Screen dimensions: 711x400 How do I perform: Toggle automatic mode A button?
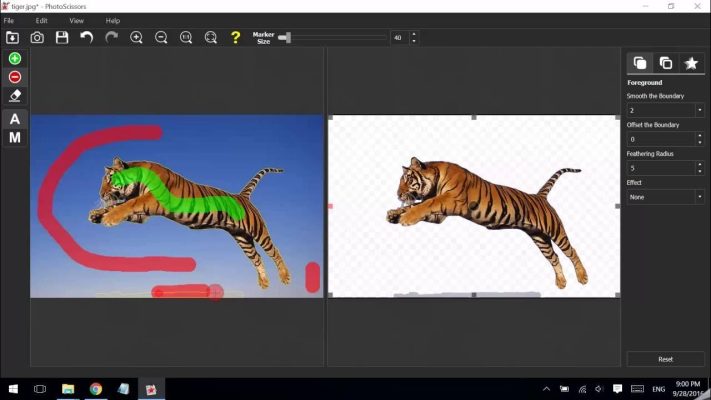tap(14, 119)
